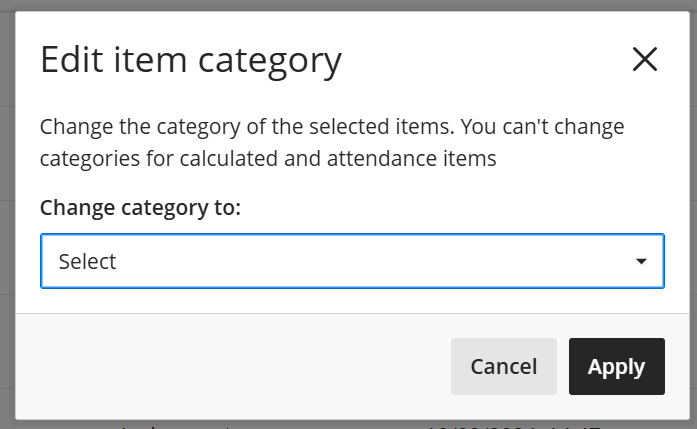
Task: Exit the dialog with the top-right cross
Action: tap(645, 60)
